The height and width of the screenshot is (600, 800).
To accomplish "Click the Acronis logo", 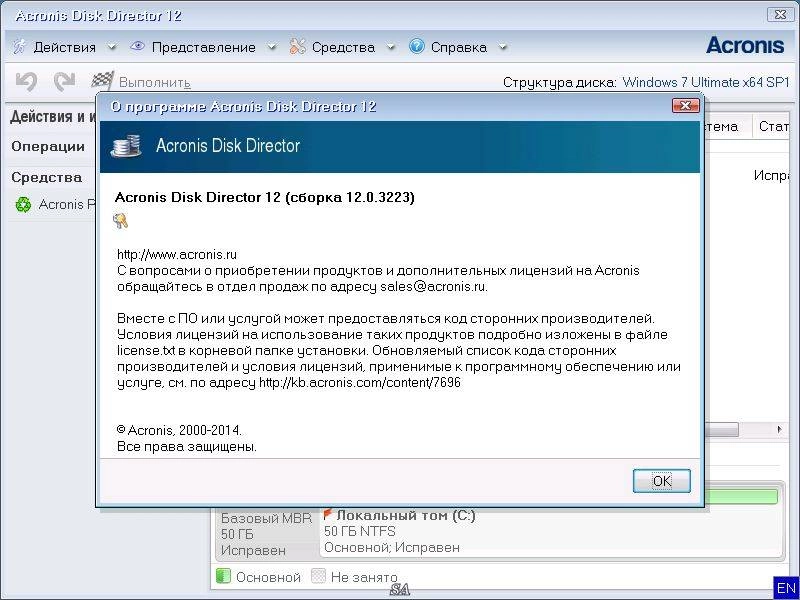I will point(745,45).
